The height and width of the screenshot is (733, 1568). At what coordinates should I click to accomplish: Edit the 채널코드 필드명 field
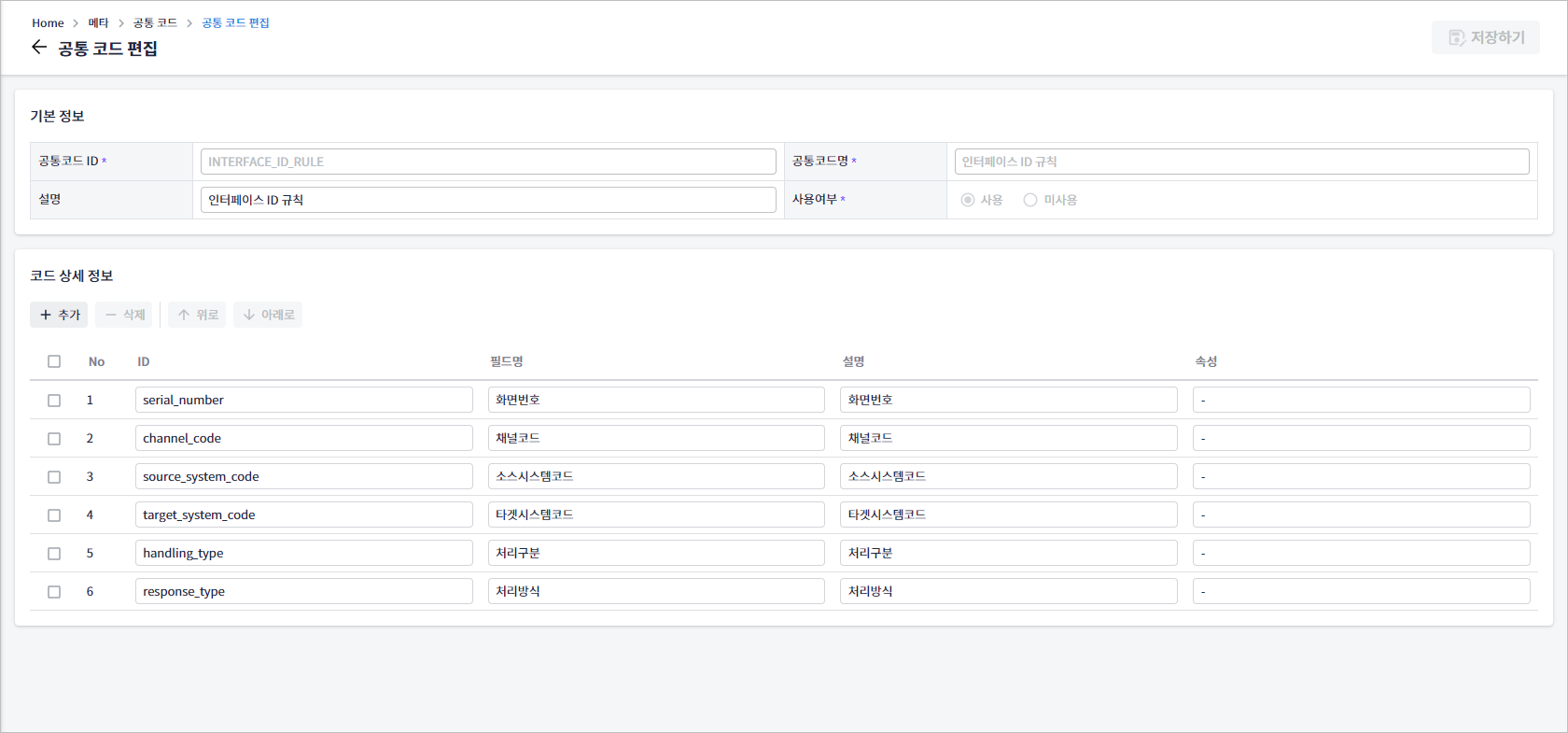(656, 438)
